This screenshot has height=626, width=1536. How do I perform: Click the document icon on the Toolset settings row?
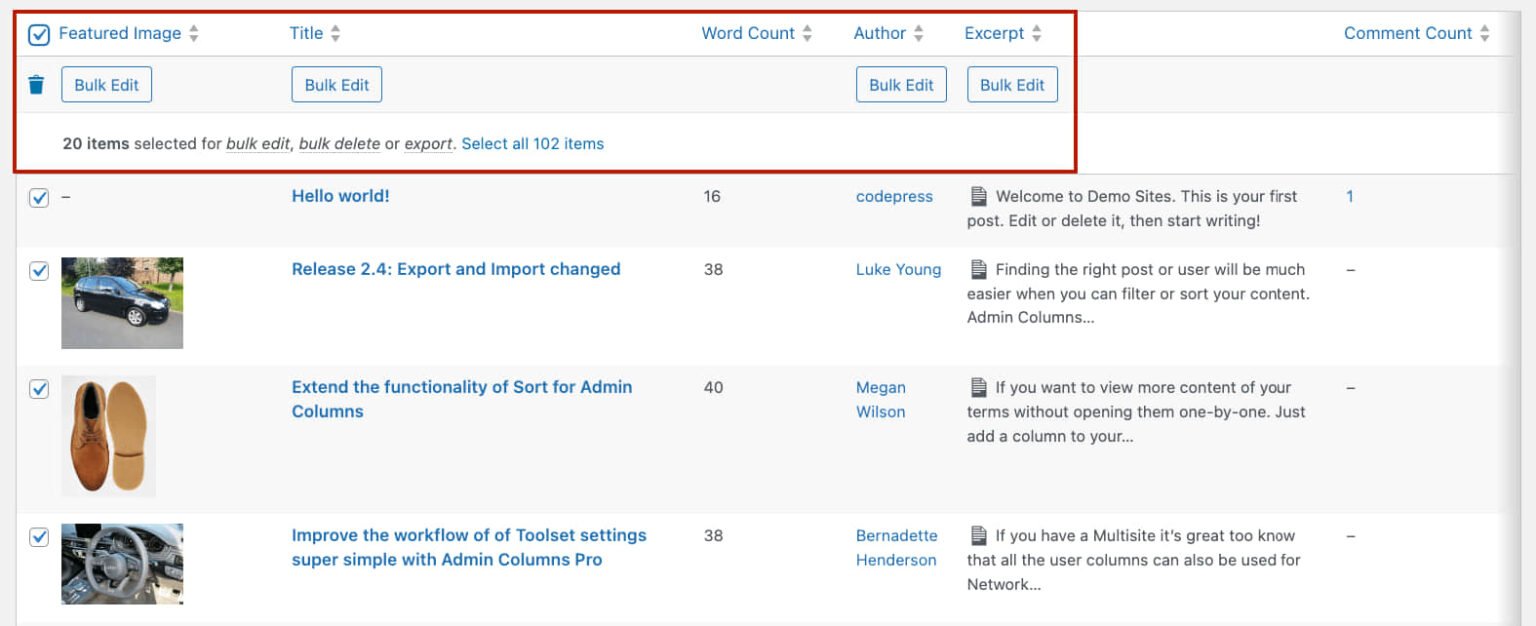pyautogui.click(x=979, y=536)
